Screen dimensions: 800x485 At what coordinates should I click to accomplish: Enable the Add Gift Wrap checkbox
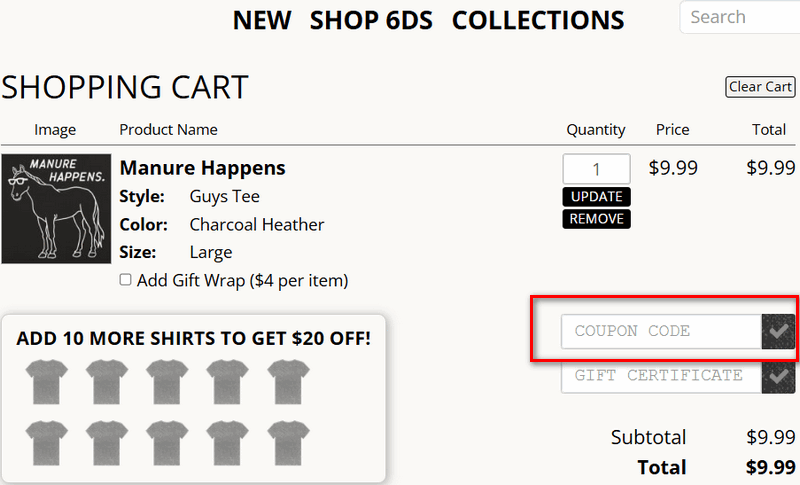pos(126,280)
